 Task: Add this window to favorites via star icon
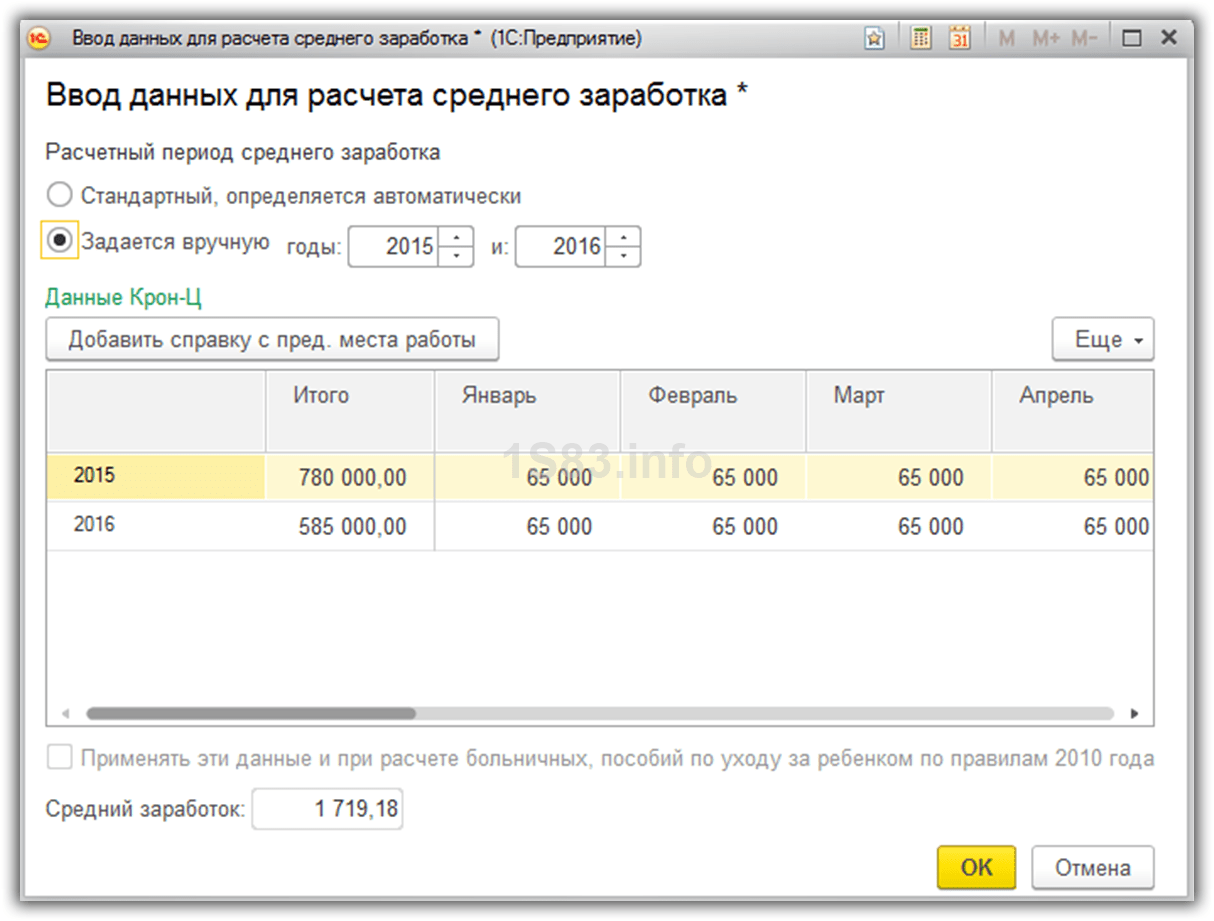tap(874, 39)
